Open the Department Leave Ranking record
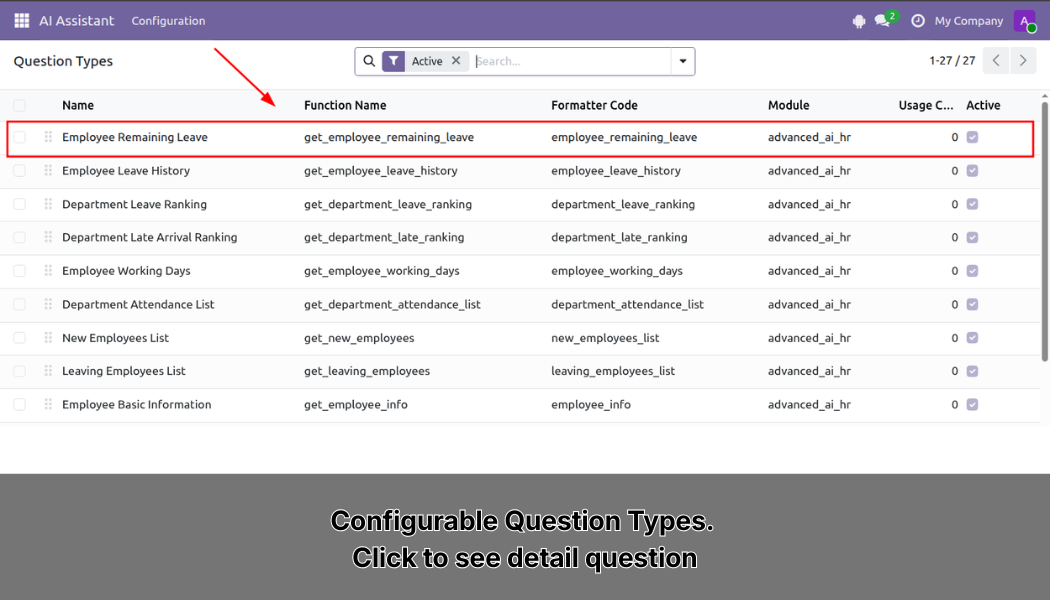Screen dimensions: 1050x600 pyautogui.click(x=134, y=204)
